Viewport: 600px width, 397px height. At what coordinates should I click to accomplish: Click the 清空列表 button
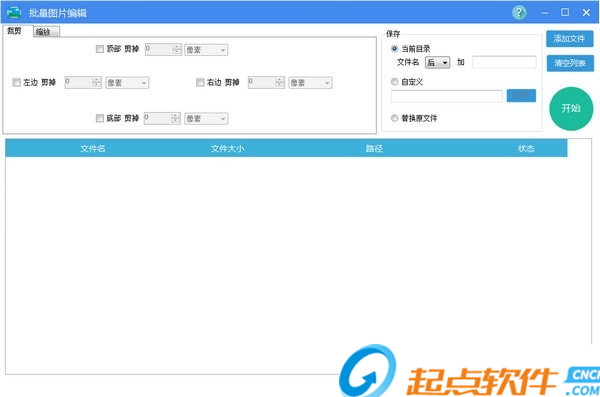point(570,63)
